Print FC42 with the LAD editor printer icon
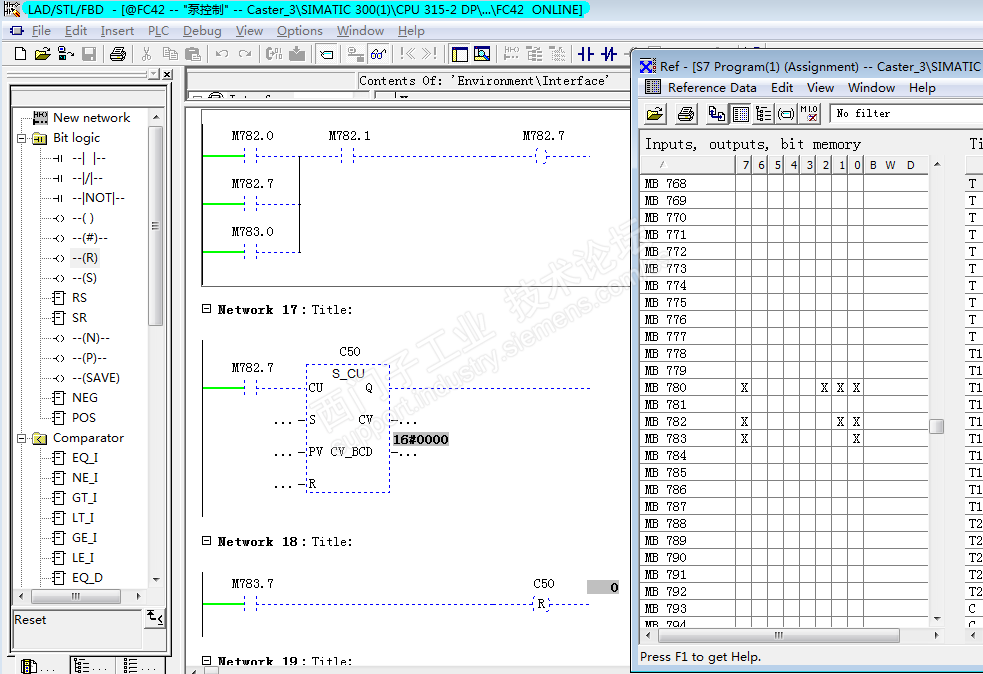Screen dimensions: 983x674 pyautogui.click(x=118, y=54)
